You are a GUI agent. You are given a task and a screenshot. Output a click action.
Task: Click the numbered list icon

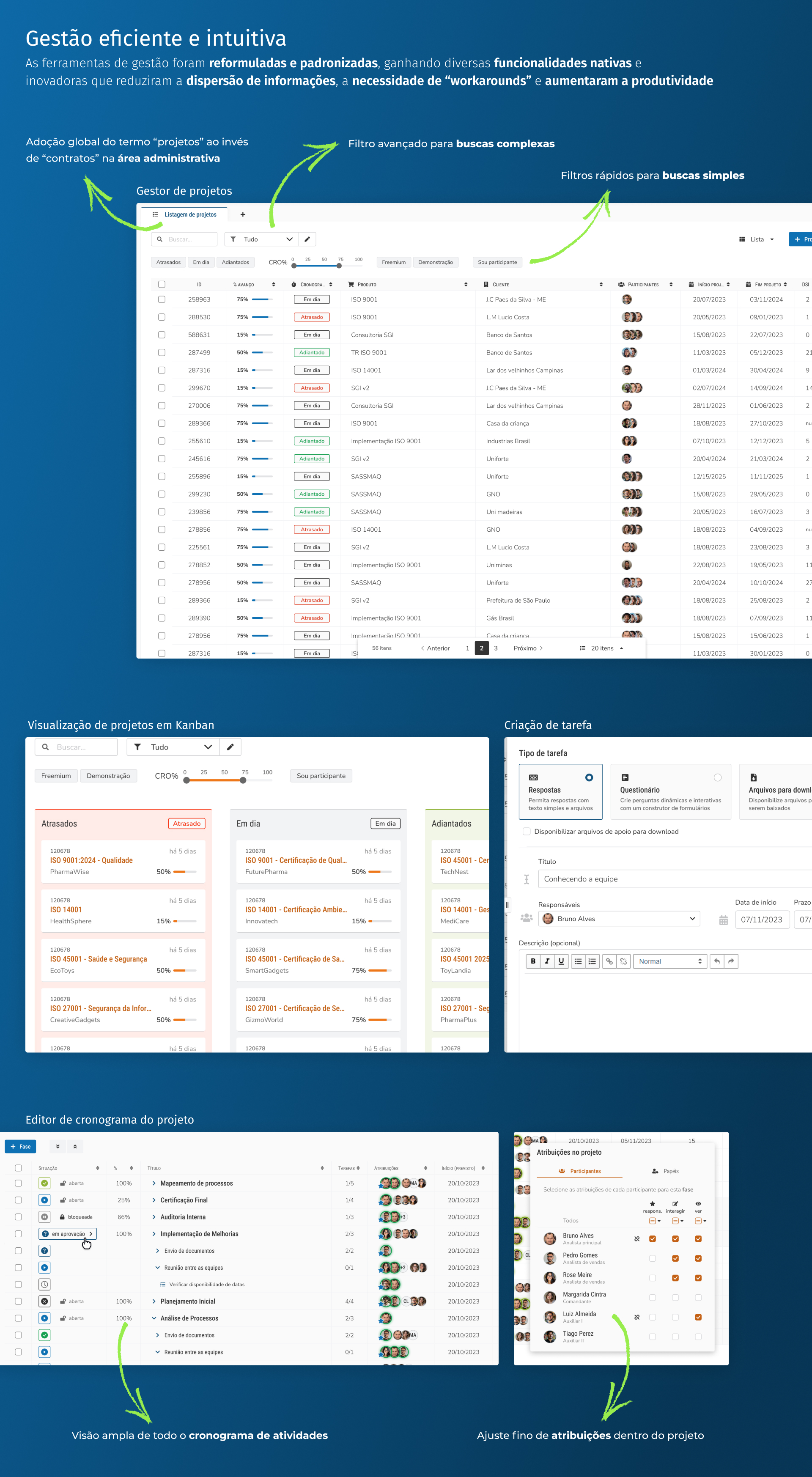592,961
